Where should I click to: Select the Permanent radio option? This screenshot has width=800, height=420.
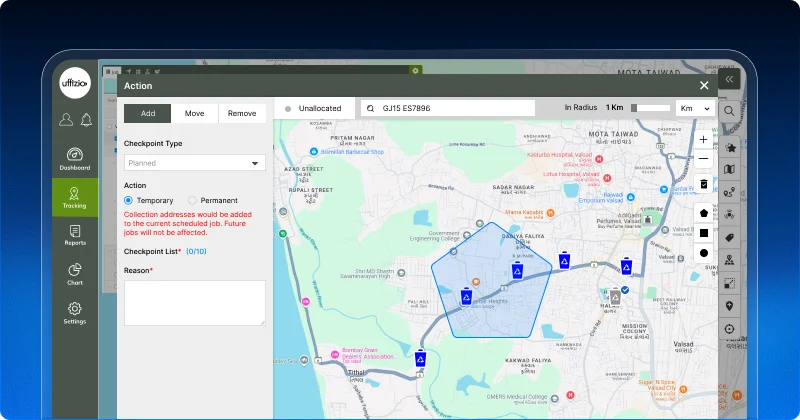pos(192,201)
